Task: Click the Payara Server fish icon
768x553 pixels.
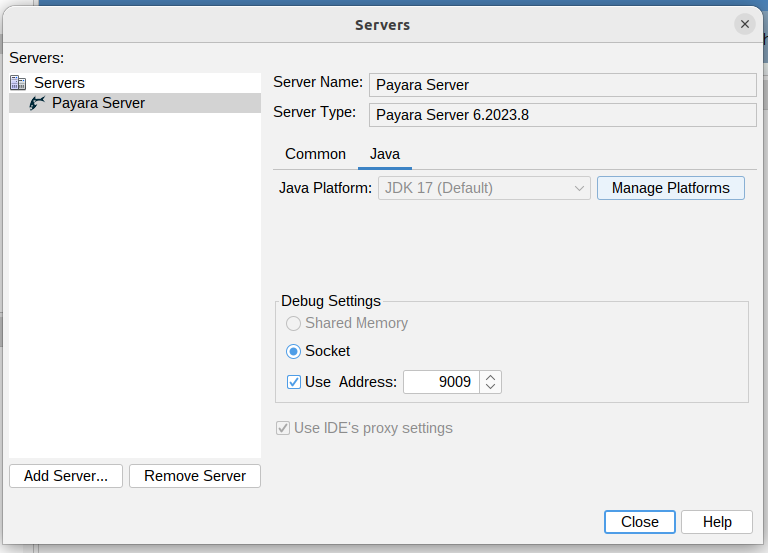Action: 37,103
